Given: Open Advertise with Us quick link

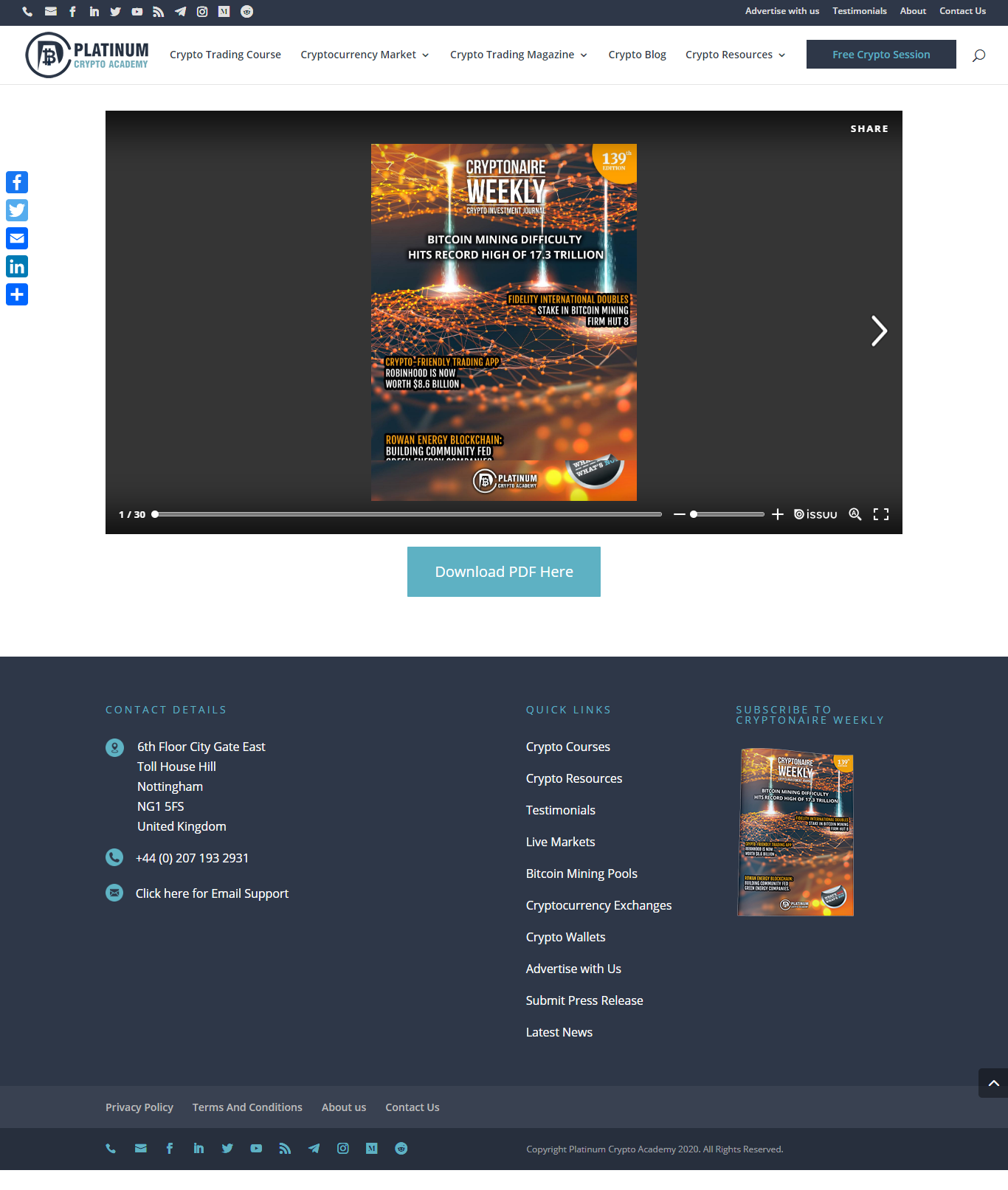Looking at the screenshot, I should coord(573,969).
